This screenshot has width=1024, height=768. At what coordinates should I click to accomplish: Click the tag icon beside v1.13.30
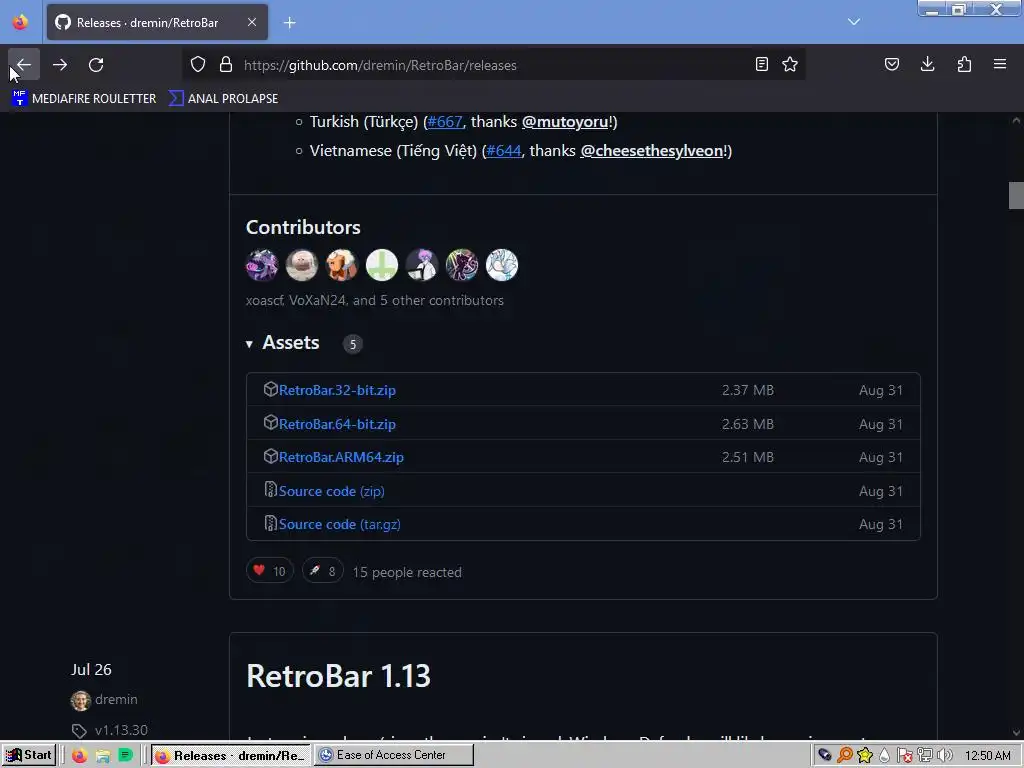pyautogui.click(x=79, y=731)
